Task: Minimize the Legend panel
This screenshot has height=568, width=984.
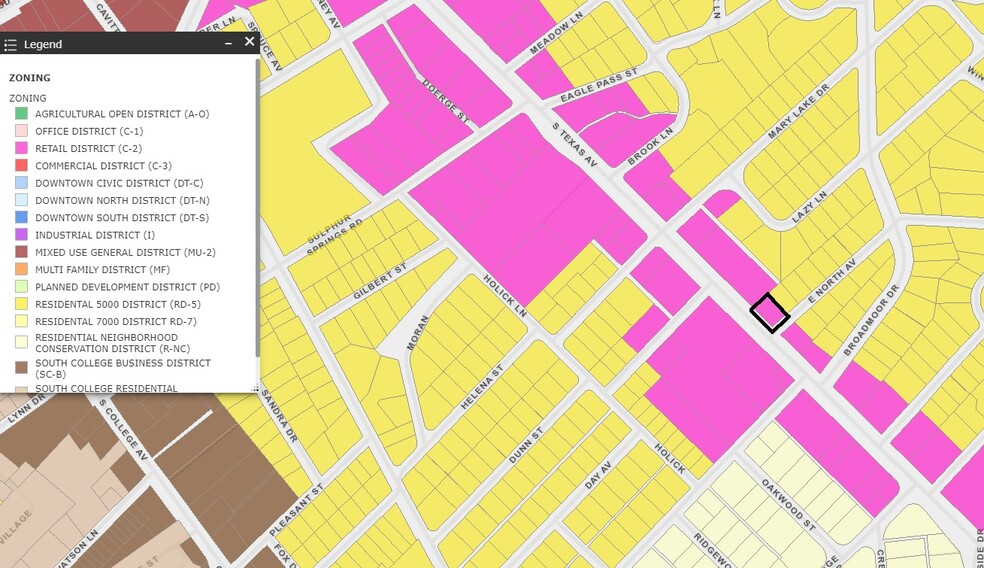Action: [x=228, y=43]
